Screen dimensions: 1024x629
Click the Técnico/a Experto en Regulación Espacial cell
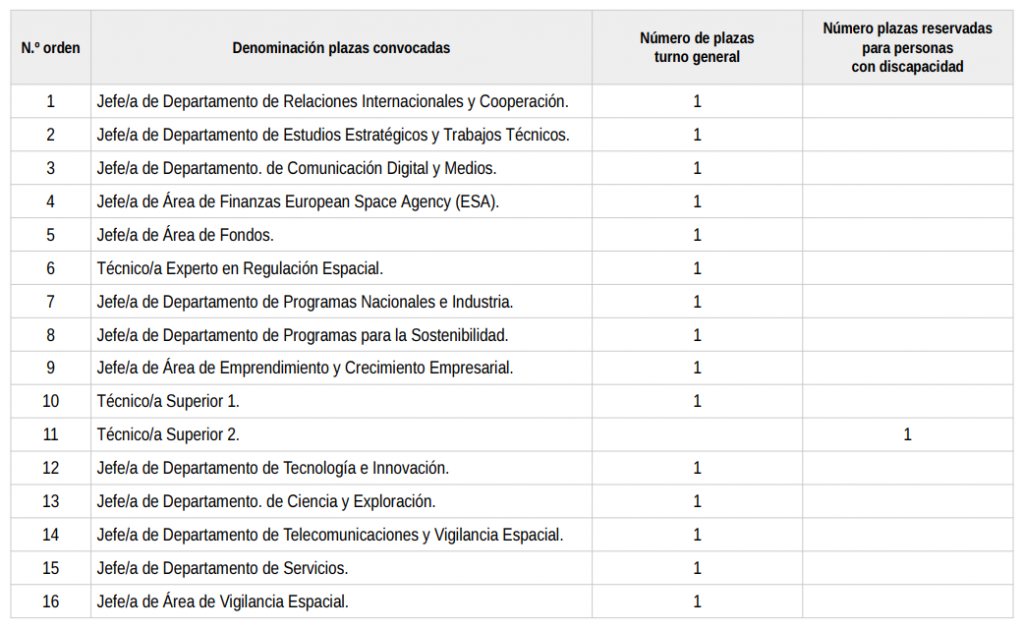point(240,268)
